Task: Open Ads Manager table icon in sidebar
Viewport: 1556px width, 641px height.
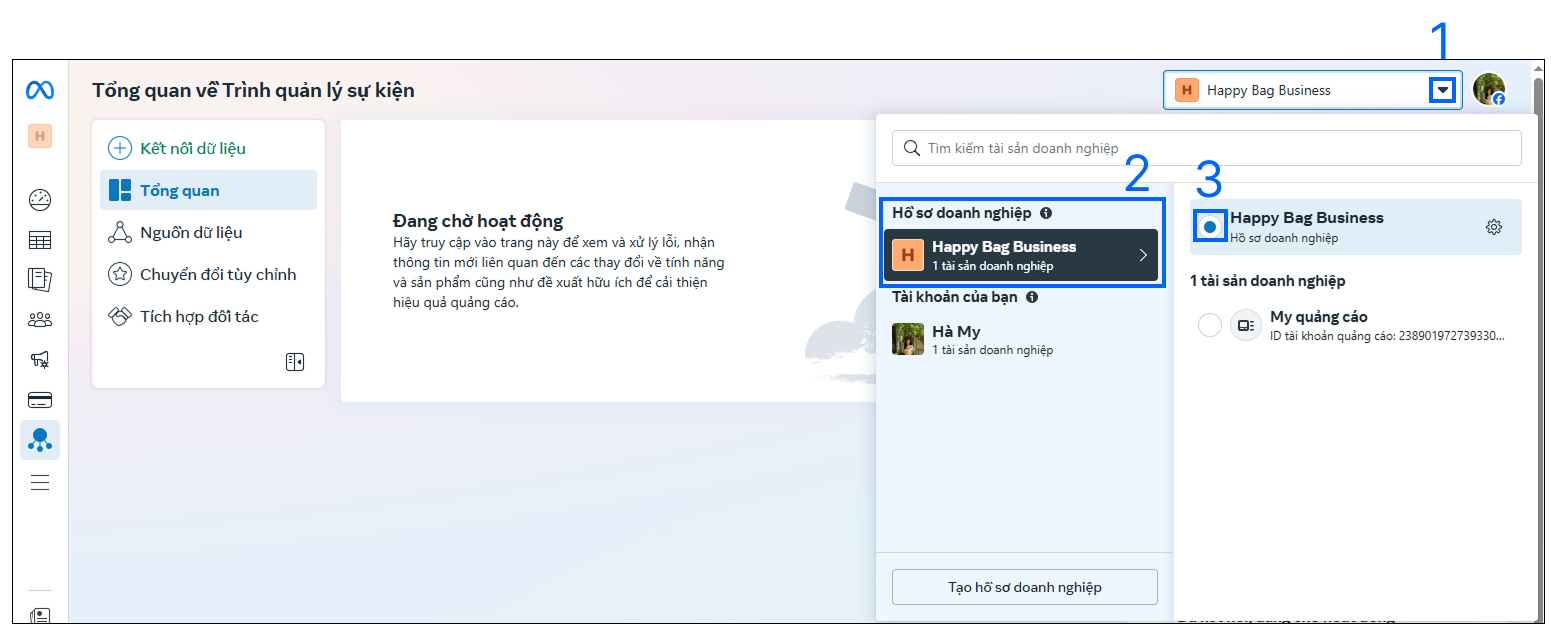Action: click(40, 240)
